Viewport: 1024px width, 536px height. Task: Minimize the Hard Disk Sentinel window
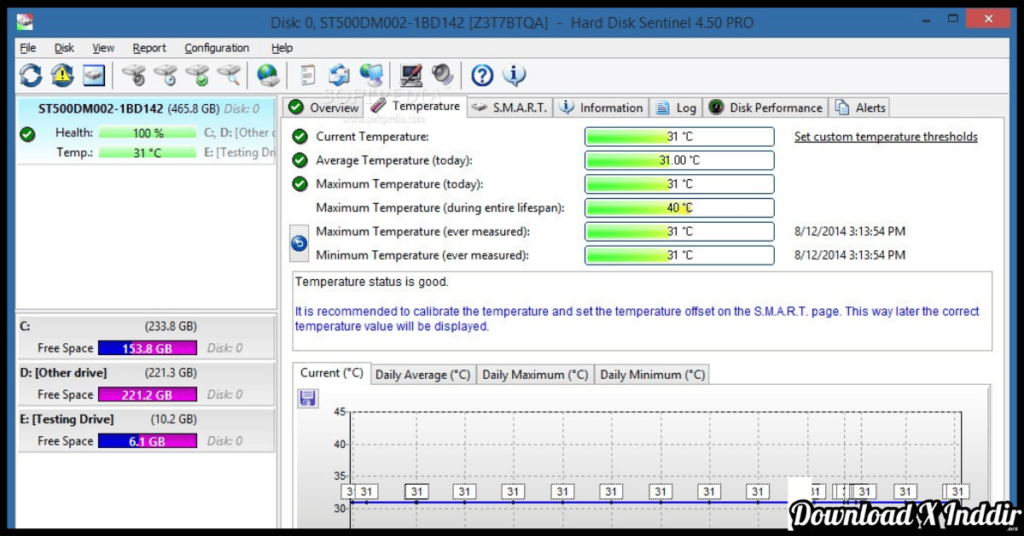tap(926, 20)
